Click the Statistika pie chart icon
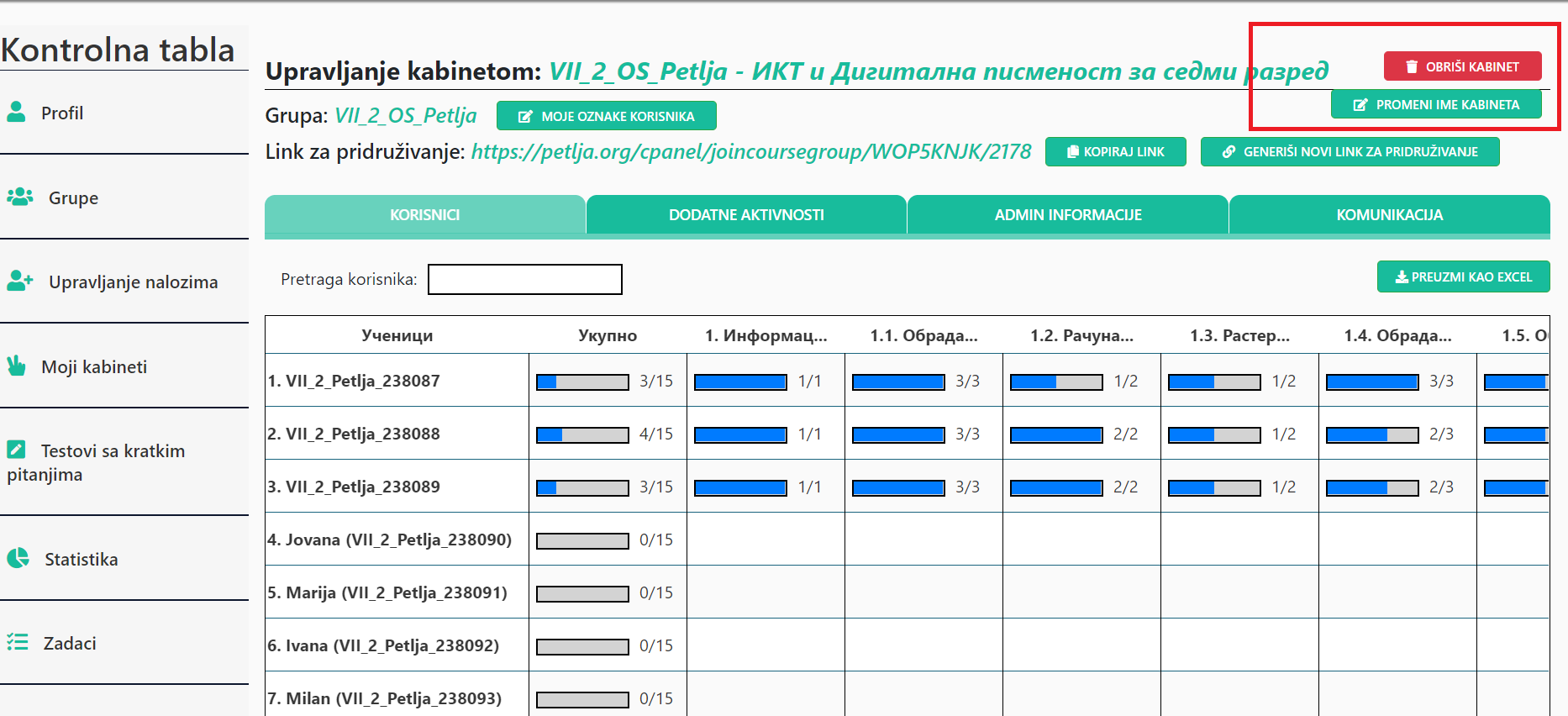The width and height of the screenshot is (1568, 716). click(18, 558)
